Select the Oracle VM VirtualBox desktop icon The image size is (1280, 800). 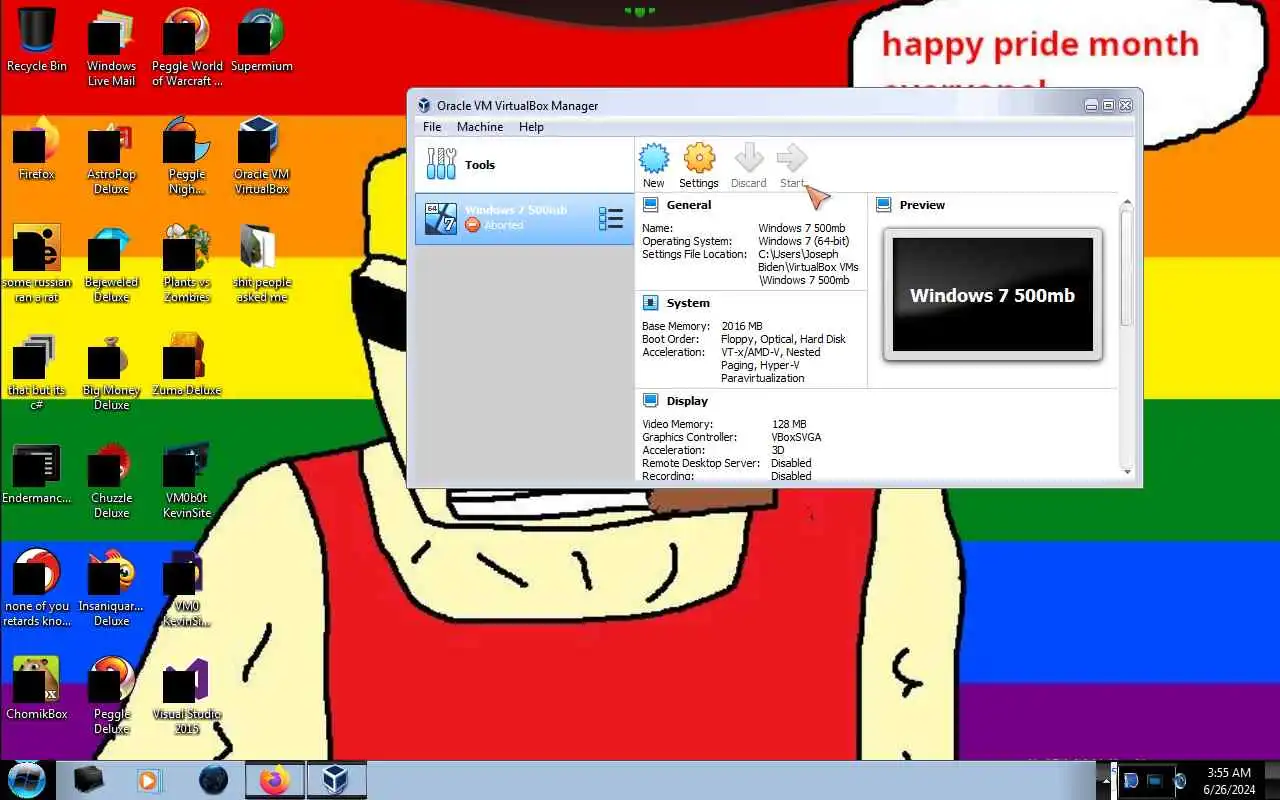(x=261, y=156)
